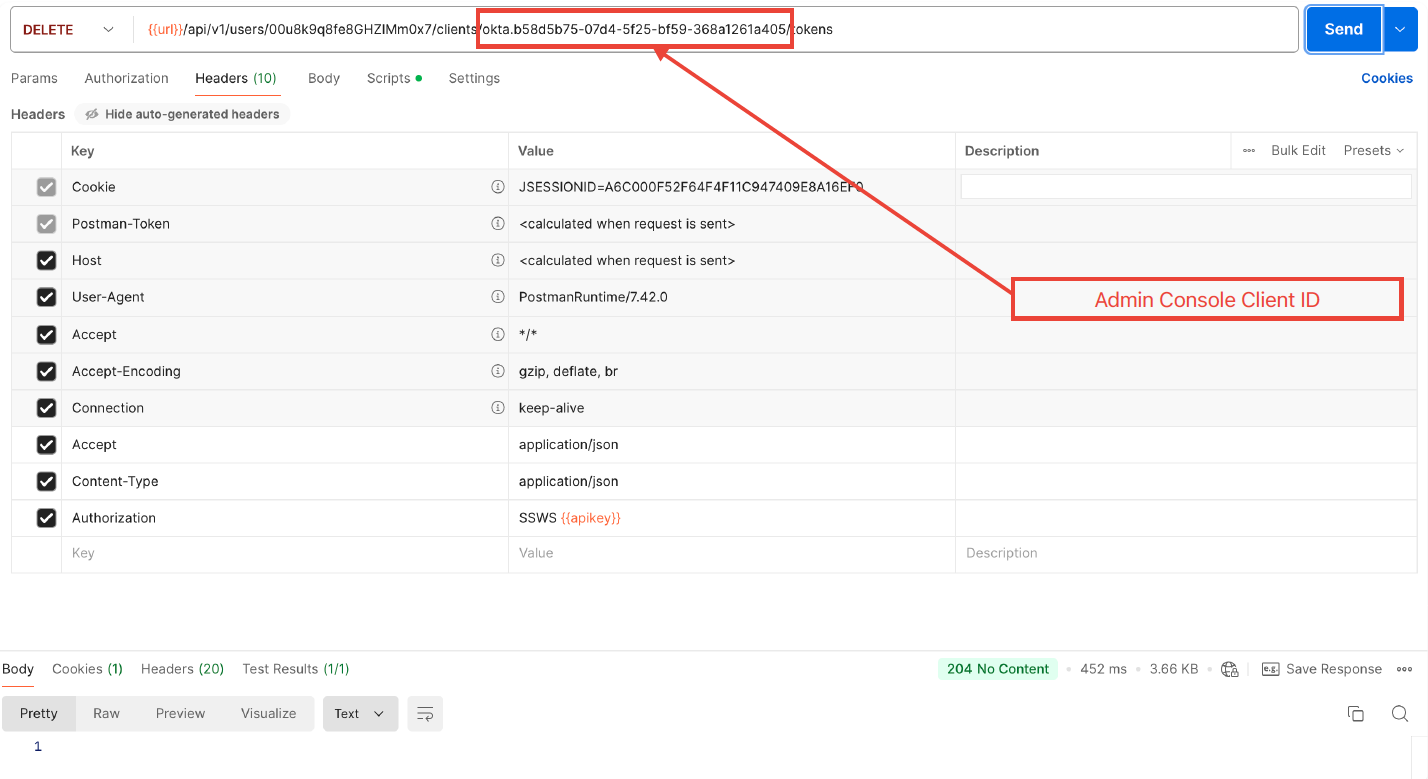Show info for the Connection header

[497, 408]
